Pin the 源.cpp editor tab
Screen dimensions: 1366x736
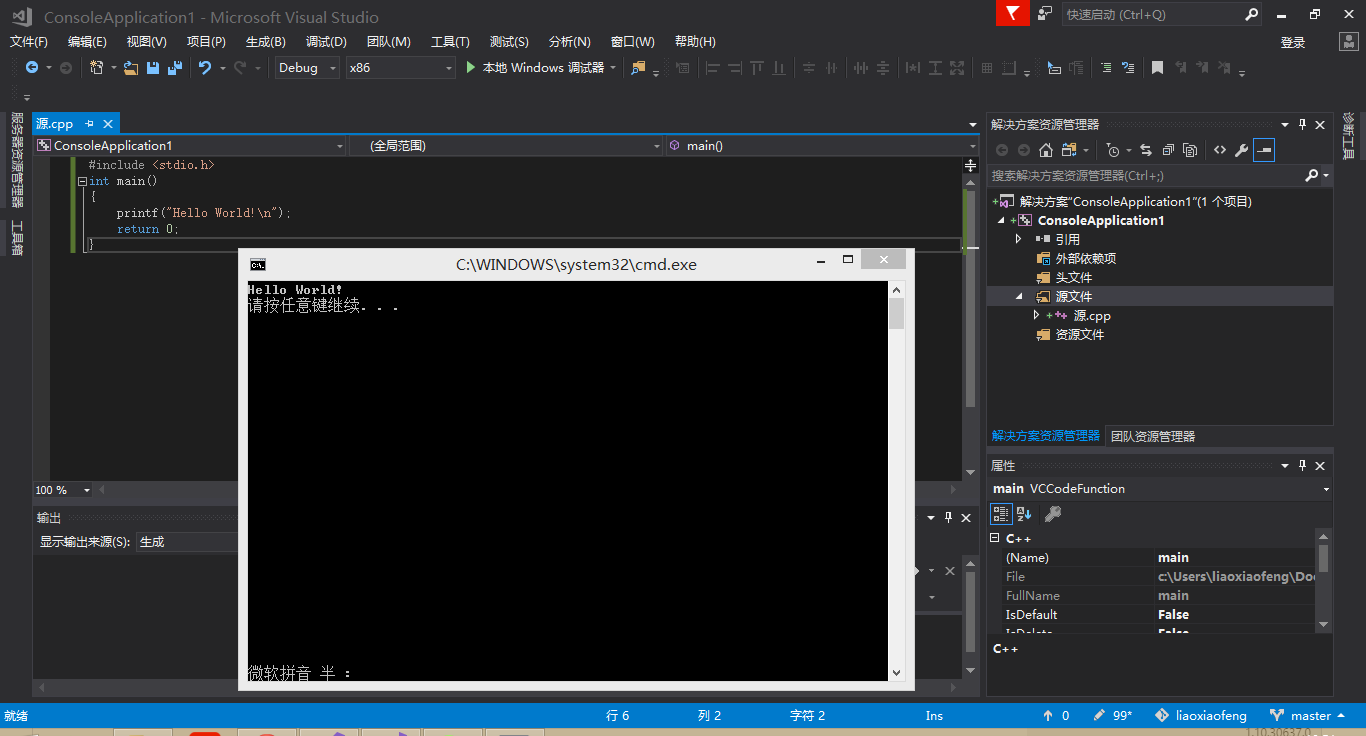pyautogui.click(x=89, y=124)
